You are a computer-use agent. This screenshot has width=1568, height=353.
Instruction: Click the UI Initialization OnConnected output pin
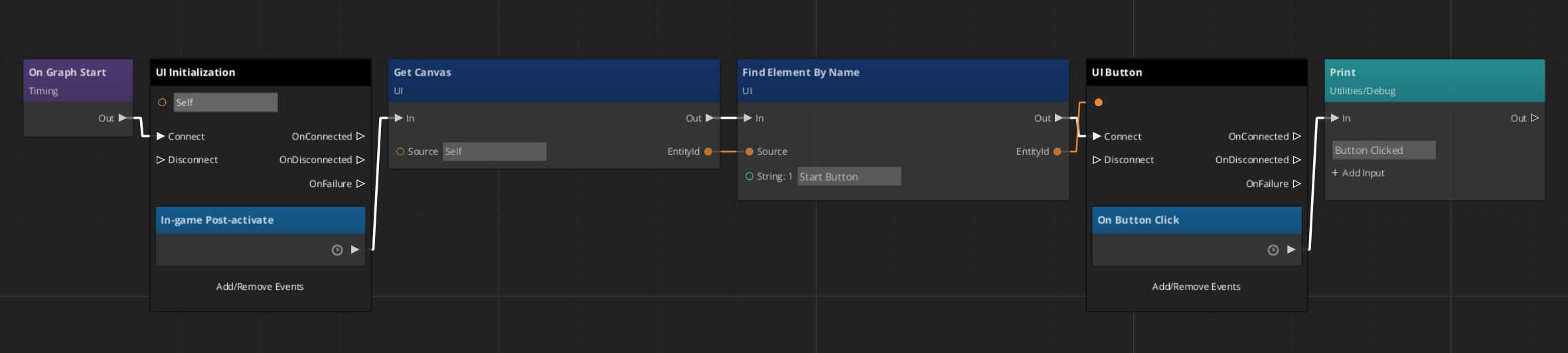[x=360, y=136]
